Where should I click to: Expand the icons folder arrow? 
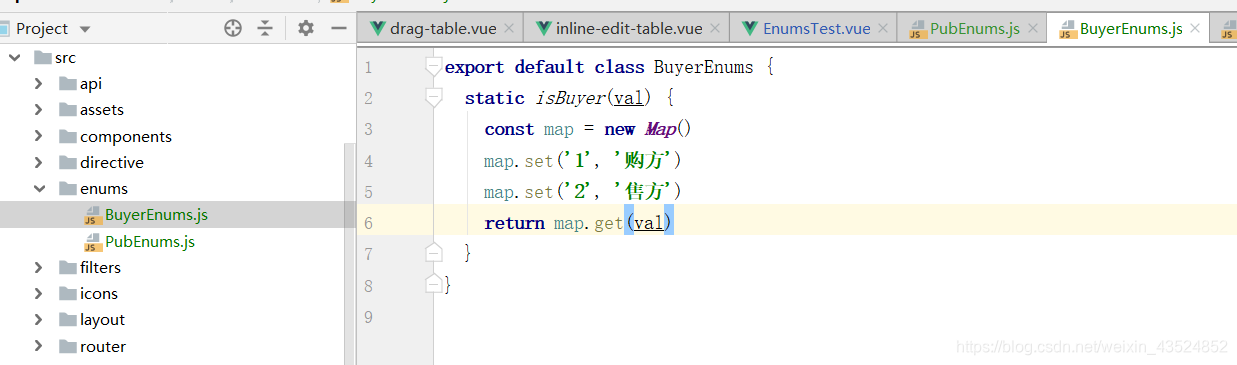(38, 293)
